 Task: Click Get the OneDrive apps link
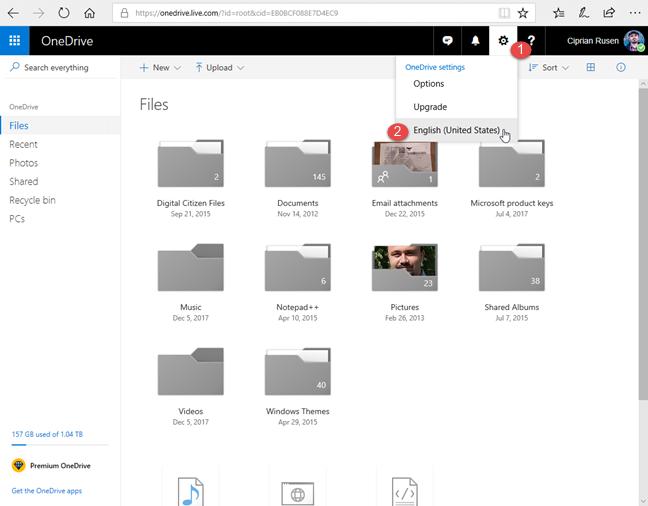pos(47,491)
